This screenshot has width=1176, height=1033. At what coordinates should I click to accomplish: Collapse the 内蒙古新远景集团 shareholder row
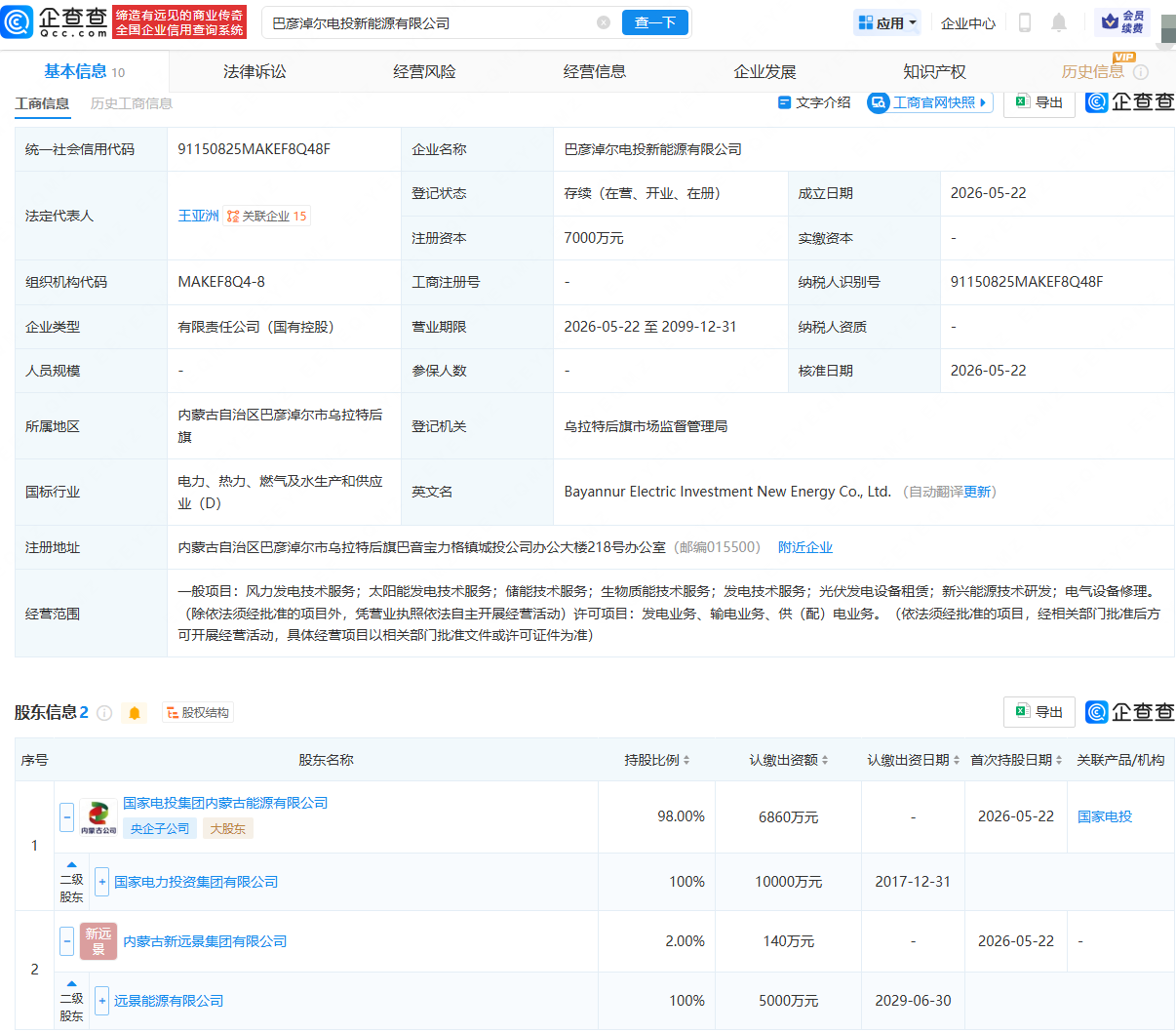click(x=67, y=941)
